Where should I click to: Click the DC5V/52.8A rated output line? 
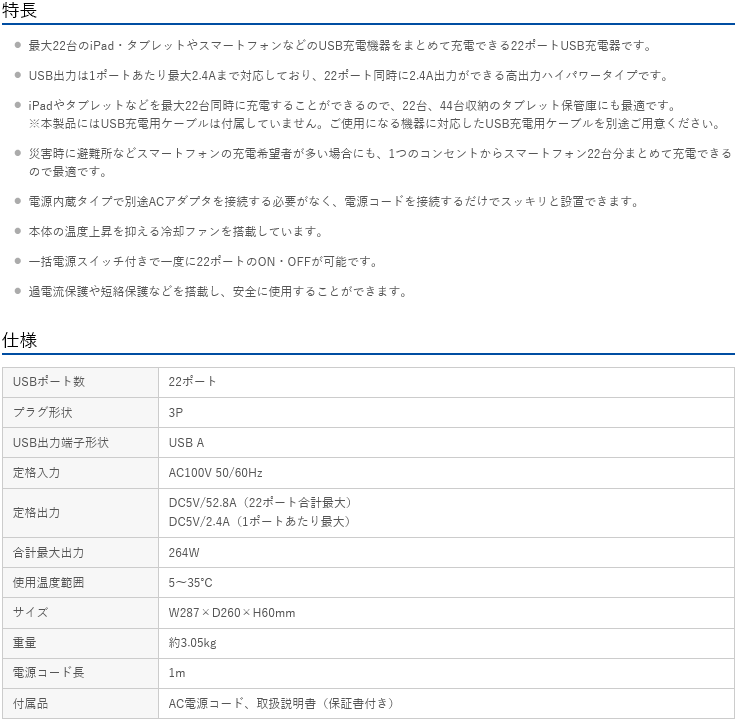tap(262, 502)
